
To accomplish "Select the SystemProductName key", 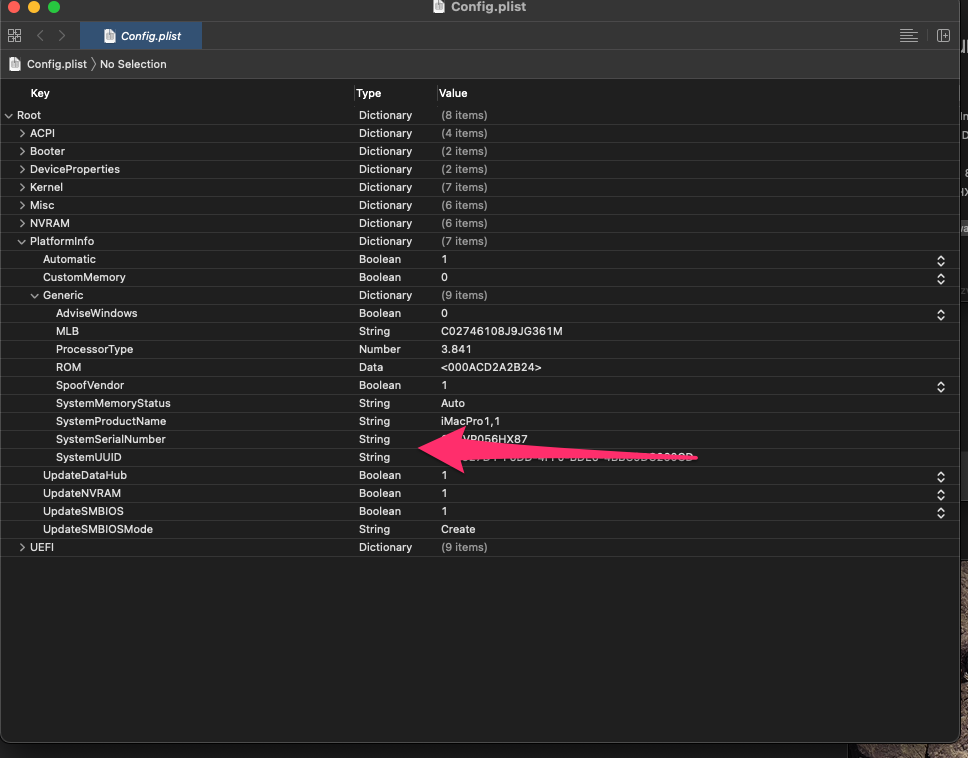I will [x=111, y=421].
